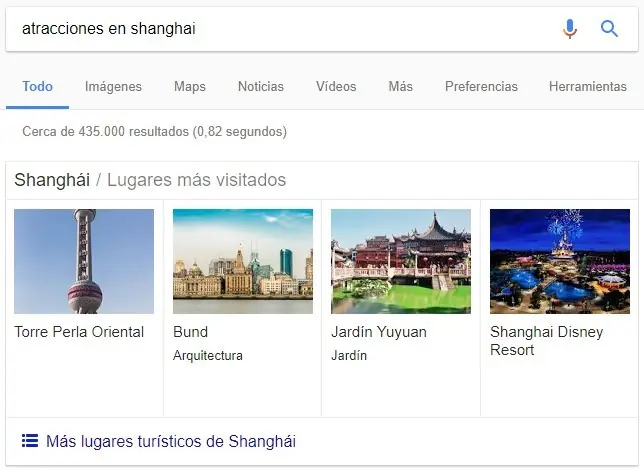Image resolution: width=644 pixels, height=470 pixels.
Task: Open the Bund skyline thumbnail
Action: [243, 261]
